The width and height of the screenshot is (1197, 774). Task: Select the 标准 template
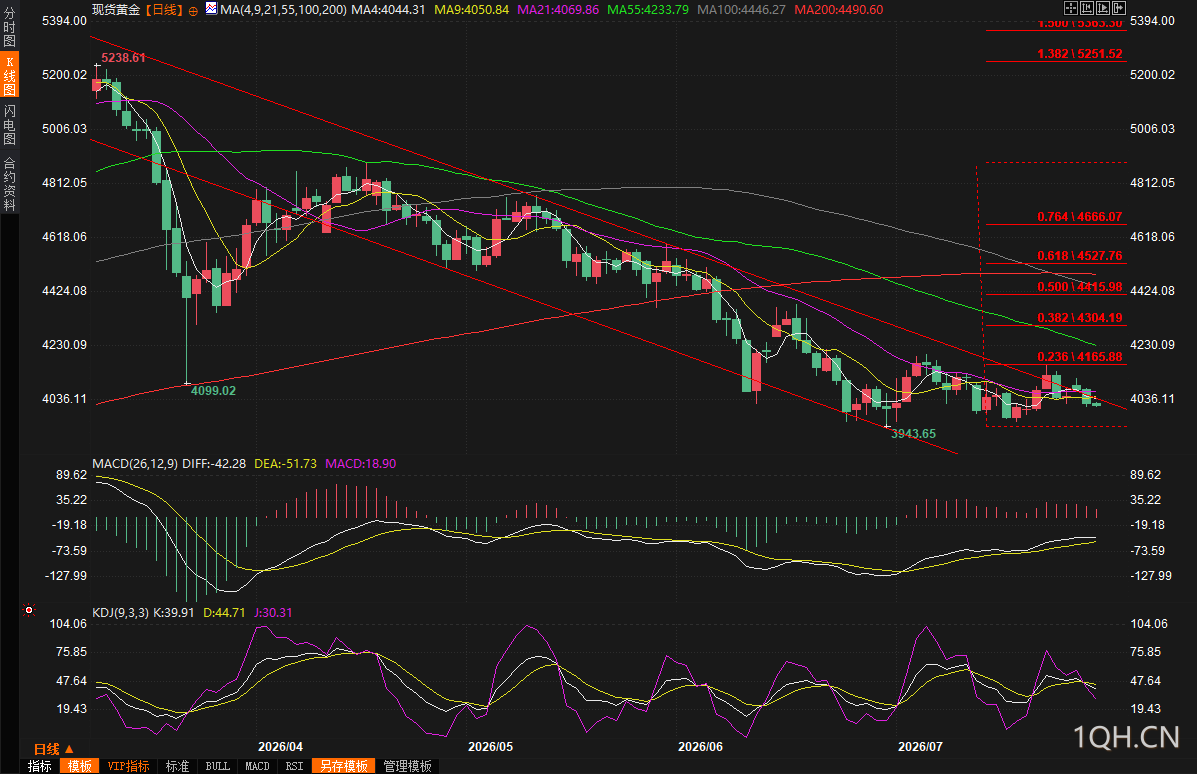(x=177, y=766)
